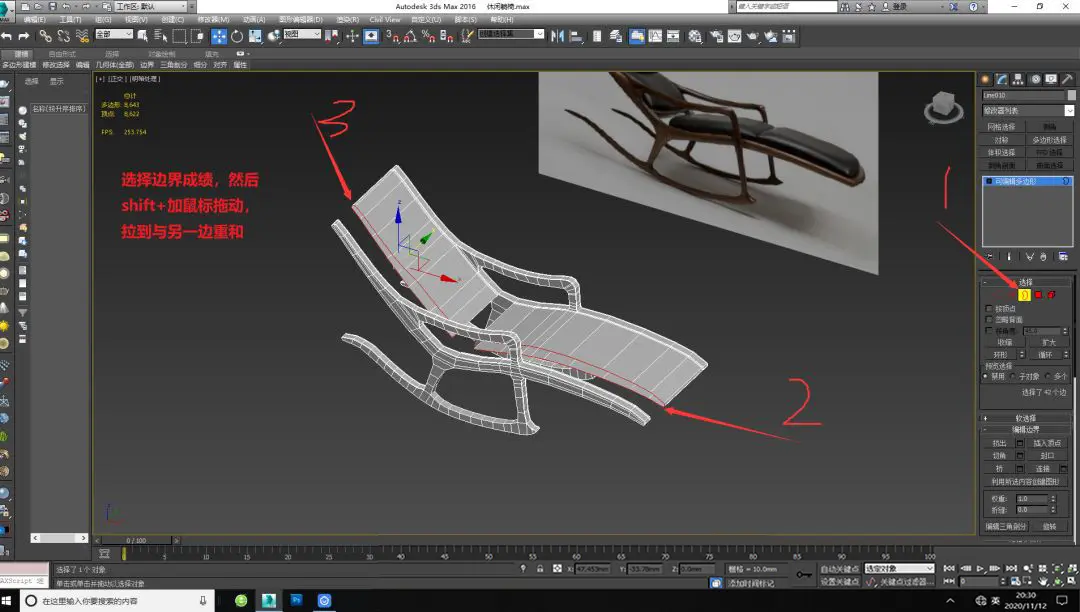Switch to the Utilities hammer panel

click(1066, 79)
